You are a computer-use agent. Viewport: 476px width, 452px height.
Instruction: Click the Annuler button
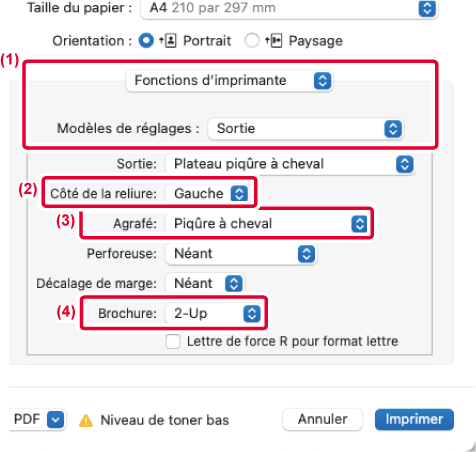coord(322,419)
